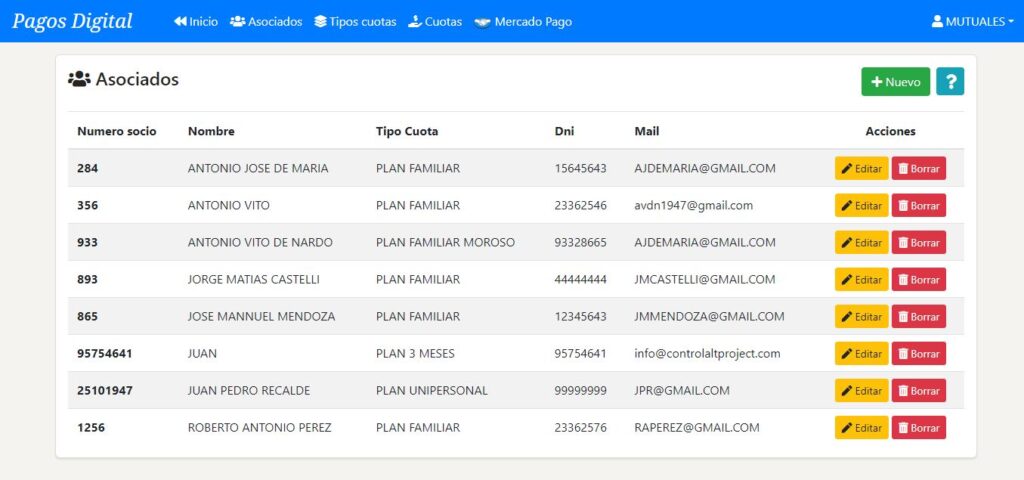Navigate to Cuotas in the navbar
Image resolution: width=1024 pixels, height=480 pixels.
pyautogui.click(x=435, y=21)
